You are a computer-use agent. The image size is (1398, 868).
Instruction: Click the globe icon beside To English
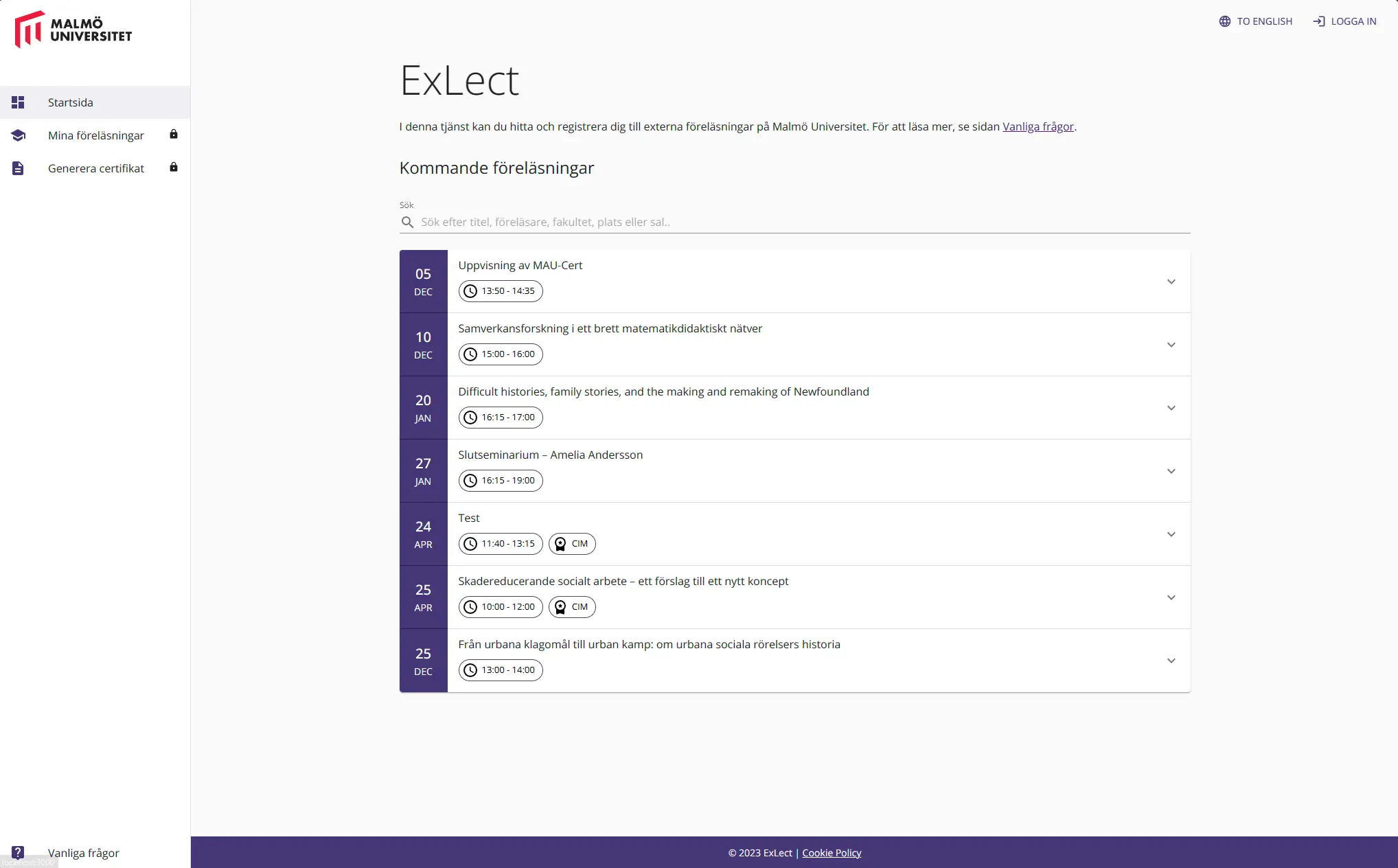[x=1225, y=21]
